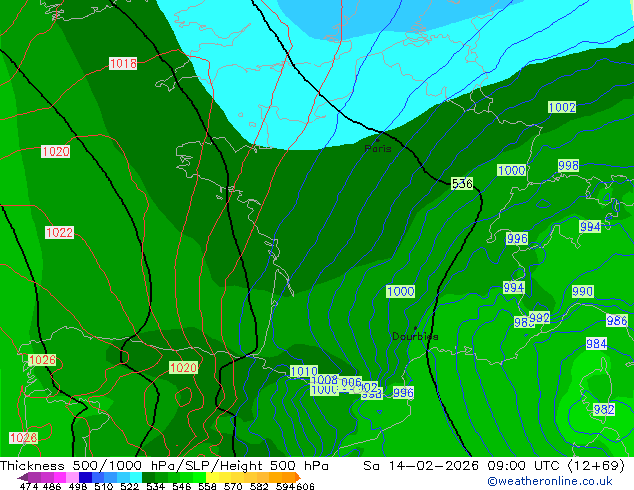Click the blue 1008 isobar label

click(324, 380)
